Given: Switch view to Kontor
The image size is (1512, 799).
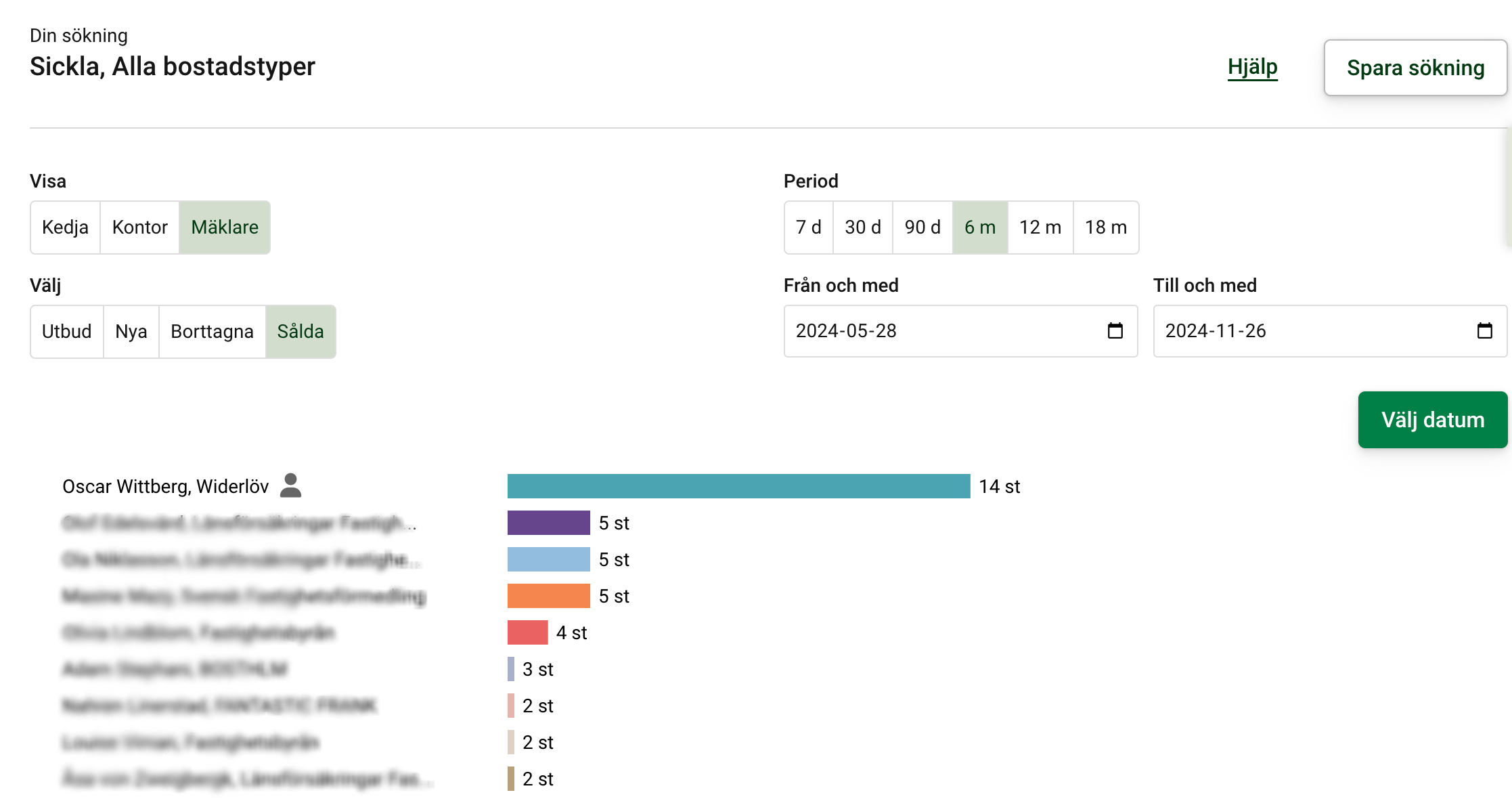Looking at the screenshot, I should [x=139, y=228].
